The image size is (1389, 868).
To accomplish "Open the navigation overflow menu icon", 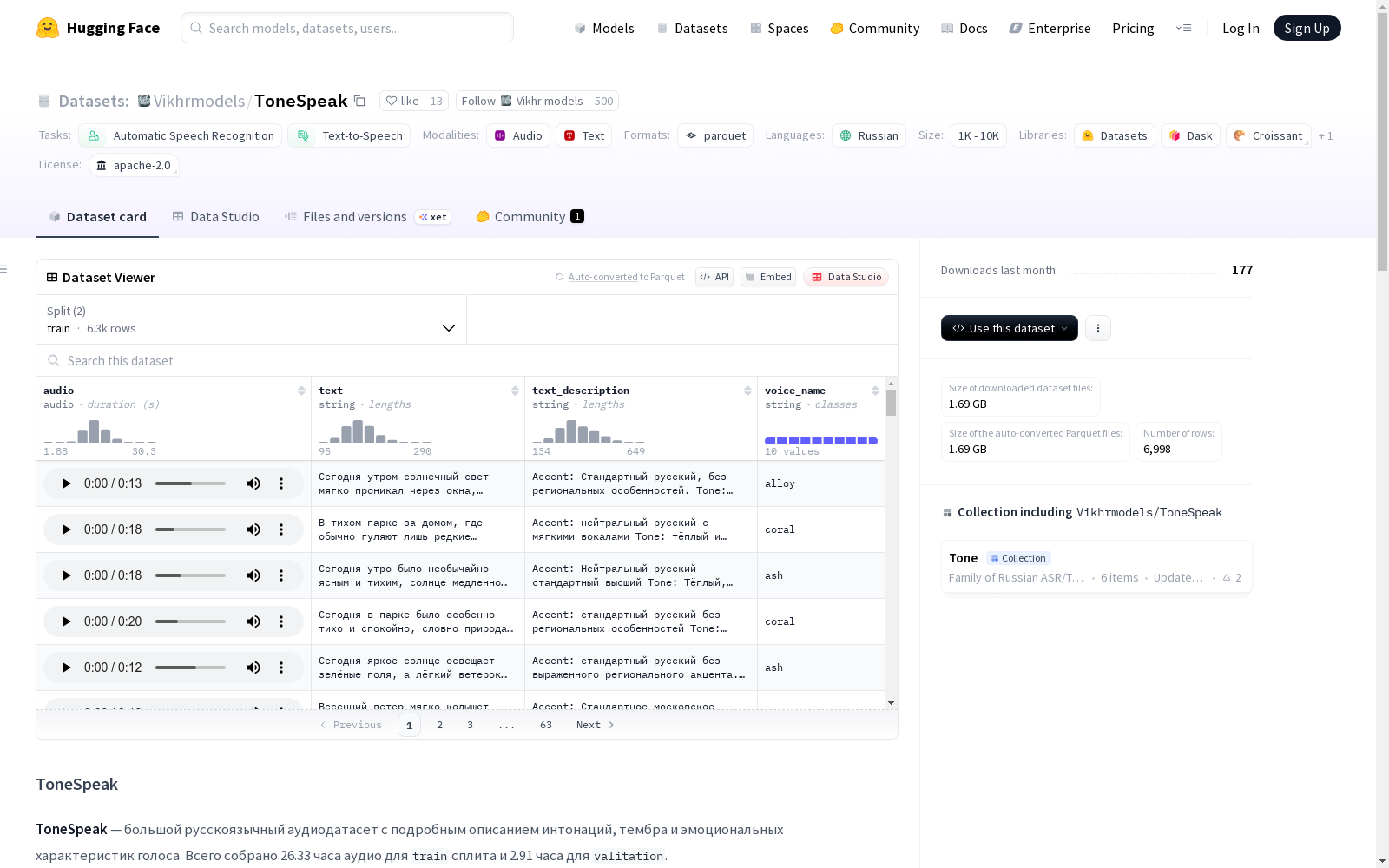I will [x=1183, y=28].
